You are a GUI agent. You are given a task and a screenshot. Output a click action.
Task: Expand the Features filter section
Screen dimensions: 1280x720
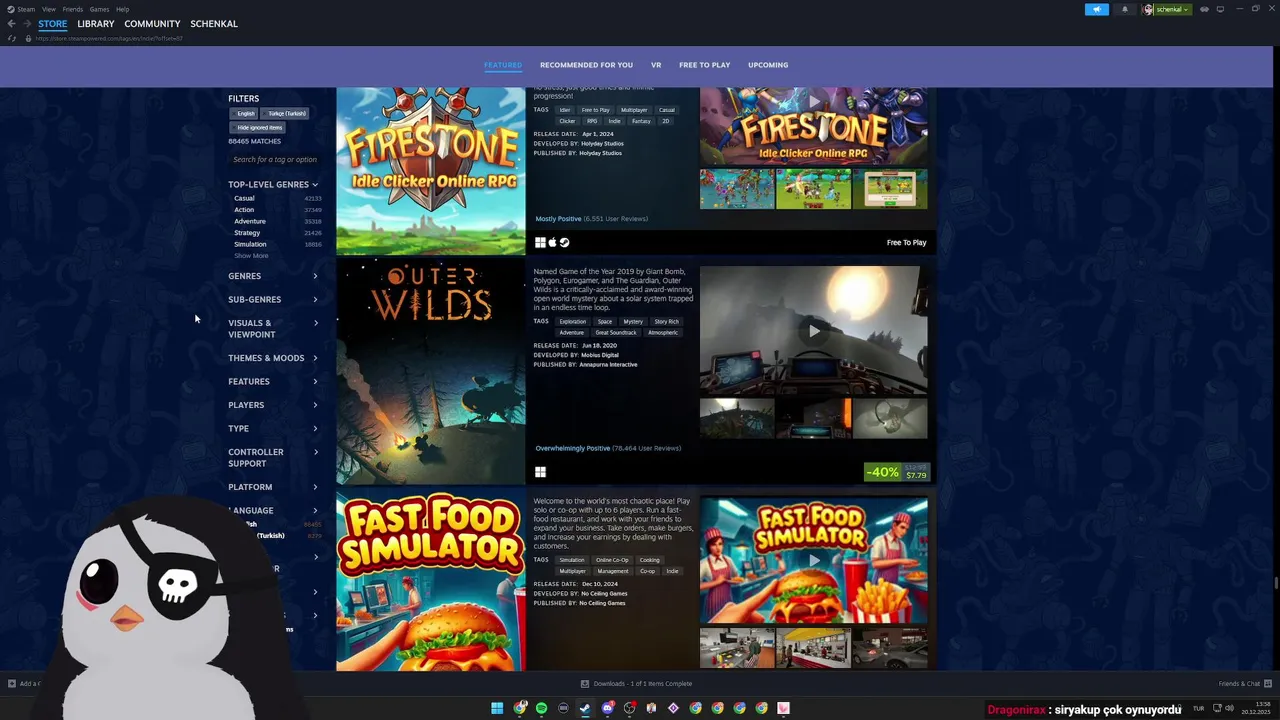[273, 381]
